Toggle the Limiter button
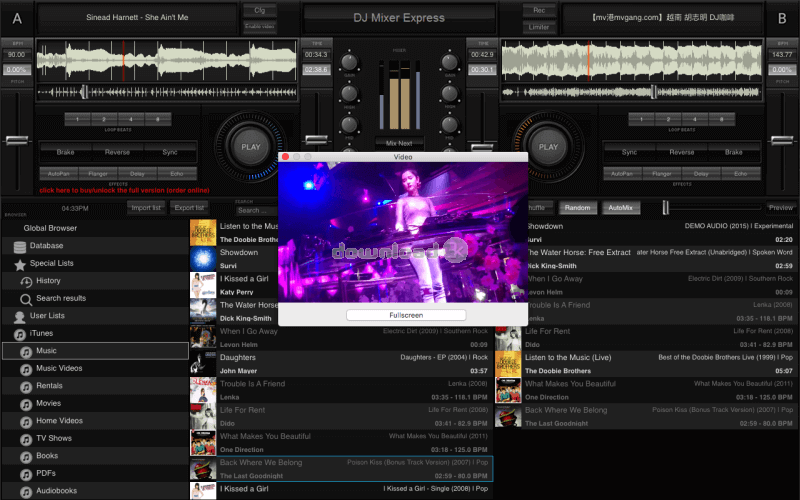Screen dimensions: 800x500 539,27
